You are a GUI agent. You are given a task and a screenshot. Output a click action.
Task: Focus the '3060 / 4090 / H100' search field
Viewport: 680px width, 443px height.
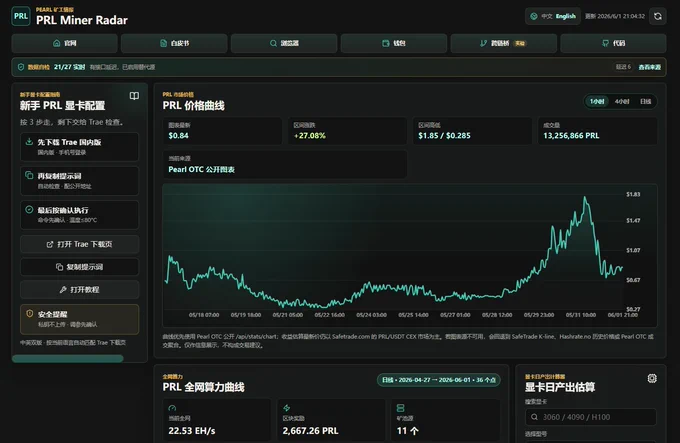click(590, 417)
